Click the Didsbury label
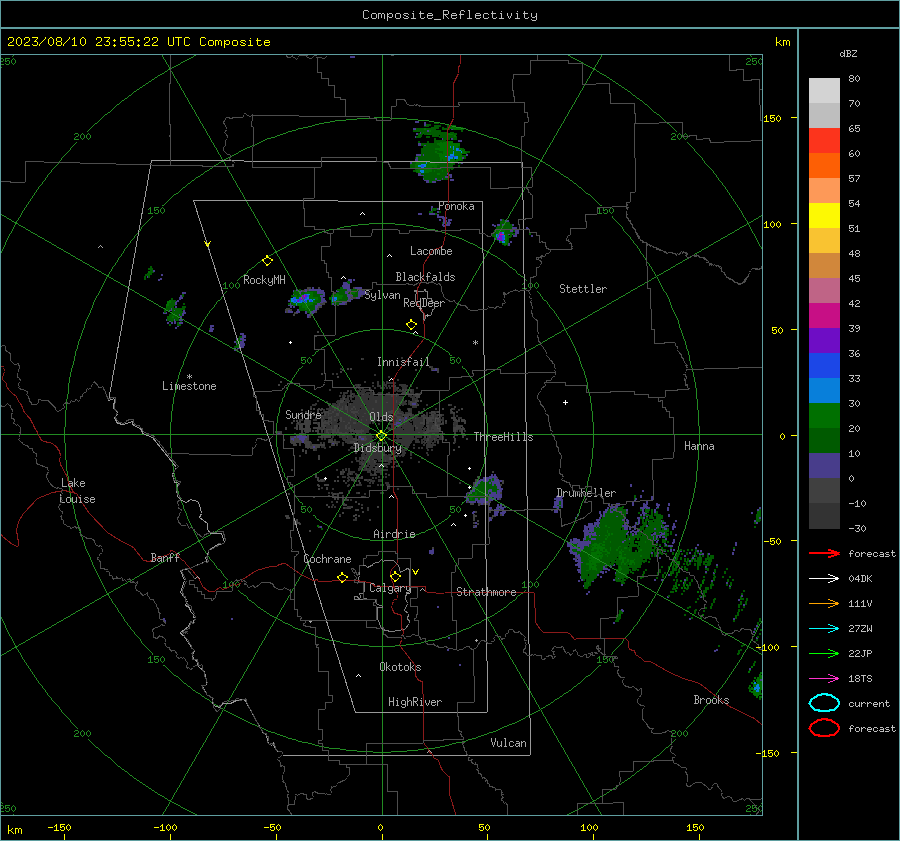The height and width of the screenshot is (841, 900). (x=378, y=448)
